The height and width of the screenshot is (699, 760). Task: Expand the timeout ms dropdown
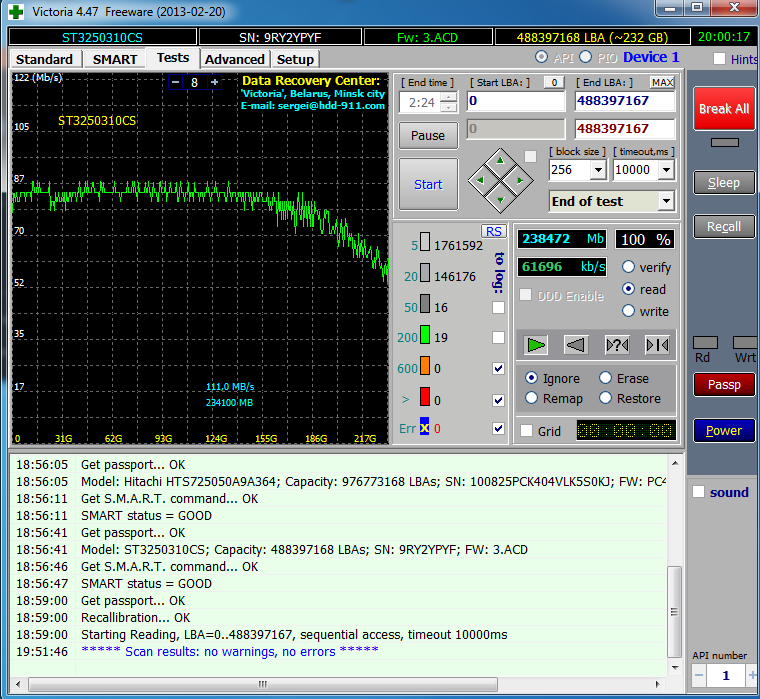point(667,170)
